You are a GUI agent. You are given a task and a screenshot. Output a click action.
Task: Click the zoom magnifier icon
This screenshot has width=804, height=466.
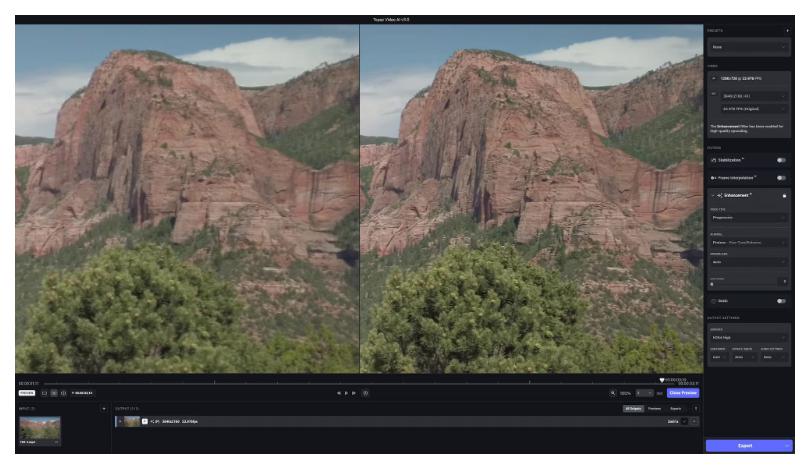pyautogui.click(x=612, y=393)
